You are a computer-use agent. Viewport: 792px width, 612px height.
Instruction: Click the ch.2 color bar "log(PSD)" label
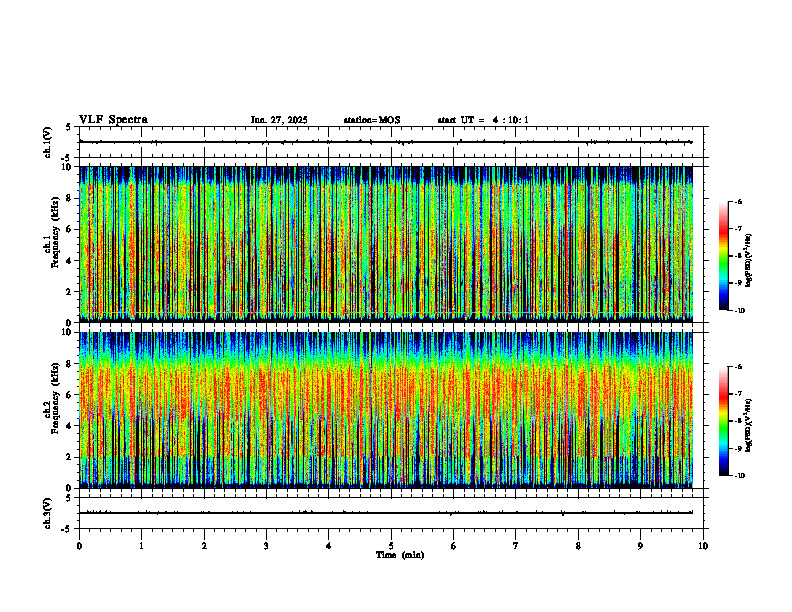(x=749, y=426)
